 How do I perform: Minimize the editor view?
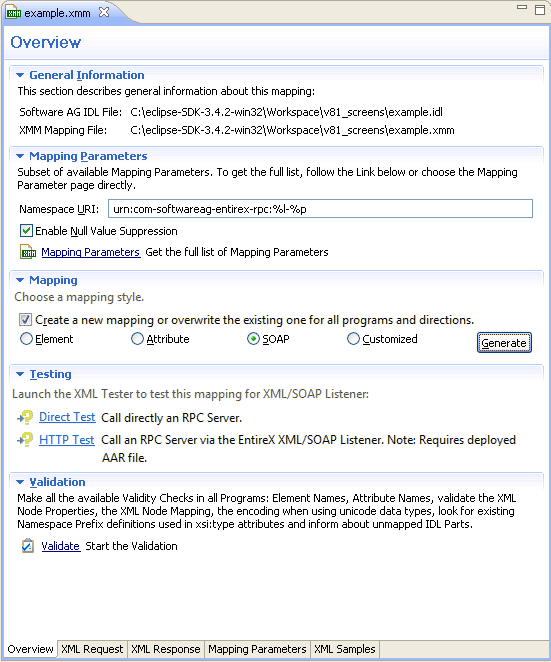pyautogui.click(x=522, y=8)
